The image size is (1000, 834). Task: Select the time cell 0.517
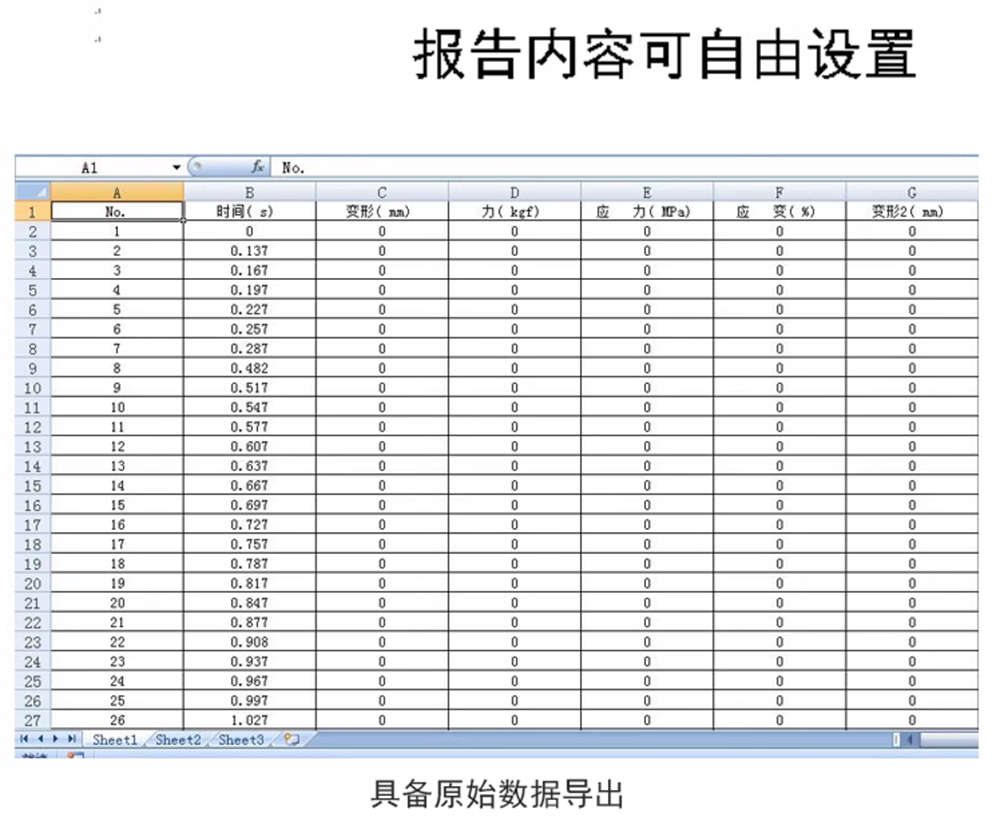point(249,388)
